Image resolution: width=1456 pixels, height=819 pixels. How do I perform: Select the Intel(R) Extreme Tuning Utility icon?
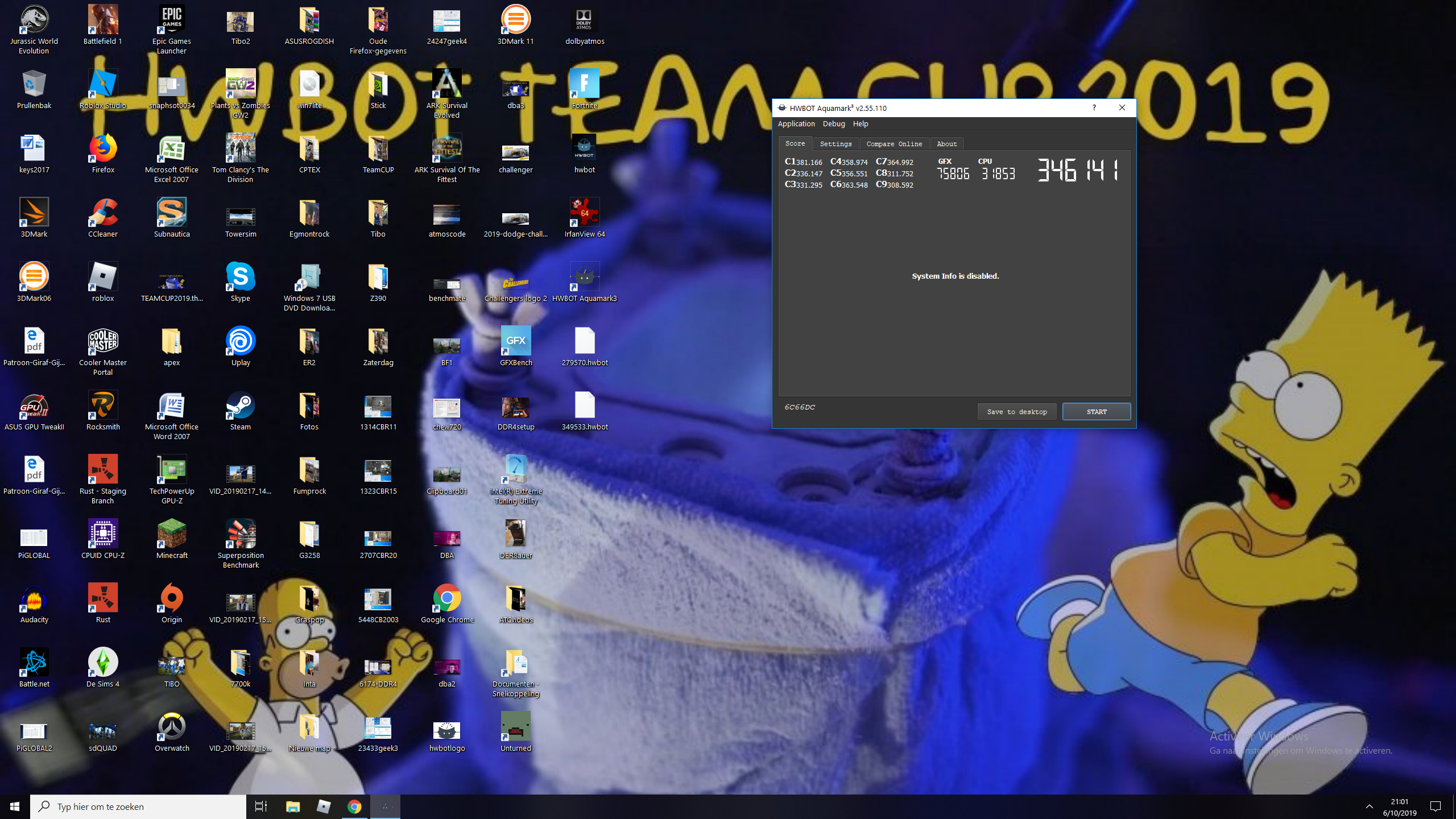516,480
